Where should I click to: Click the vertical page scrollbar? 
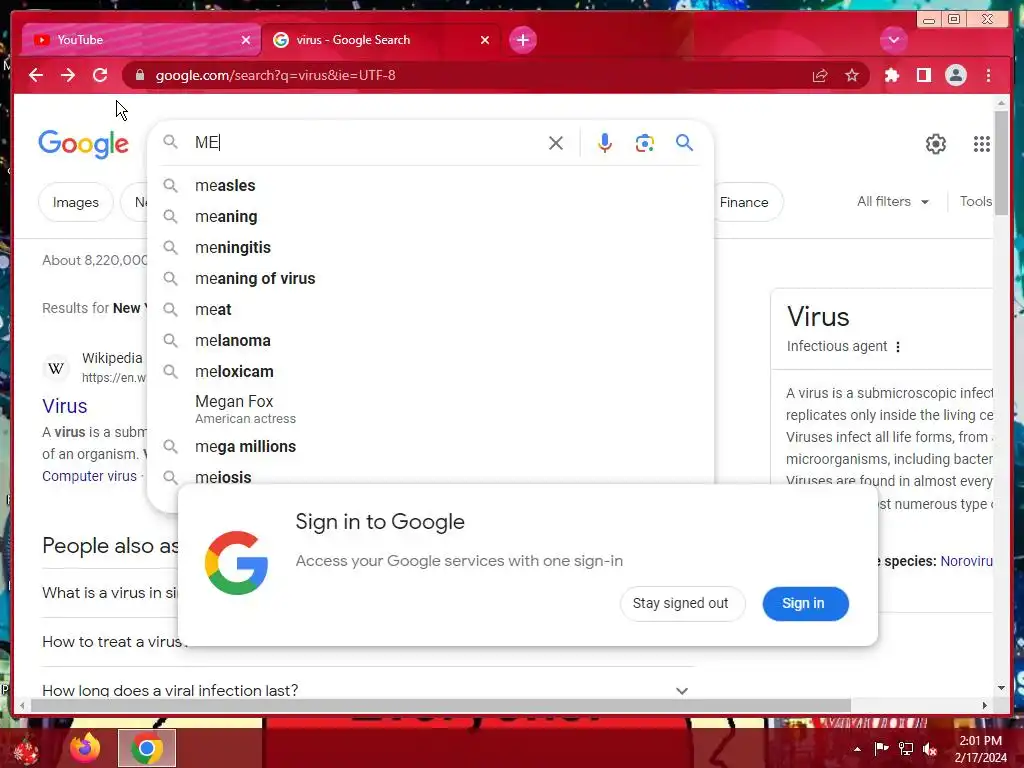pyautogui.click(x=1001, y=163)
